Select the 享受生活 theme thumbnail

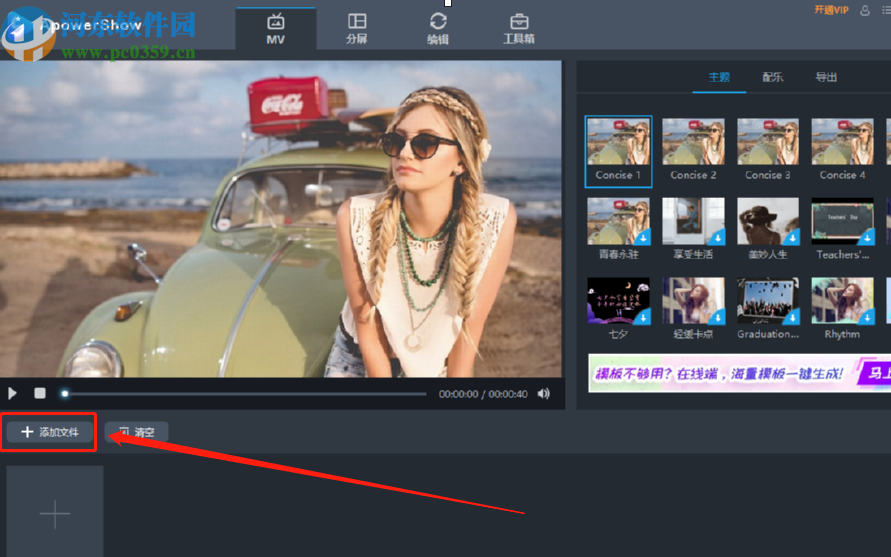point(693,221)
